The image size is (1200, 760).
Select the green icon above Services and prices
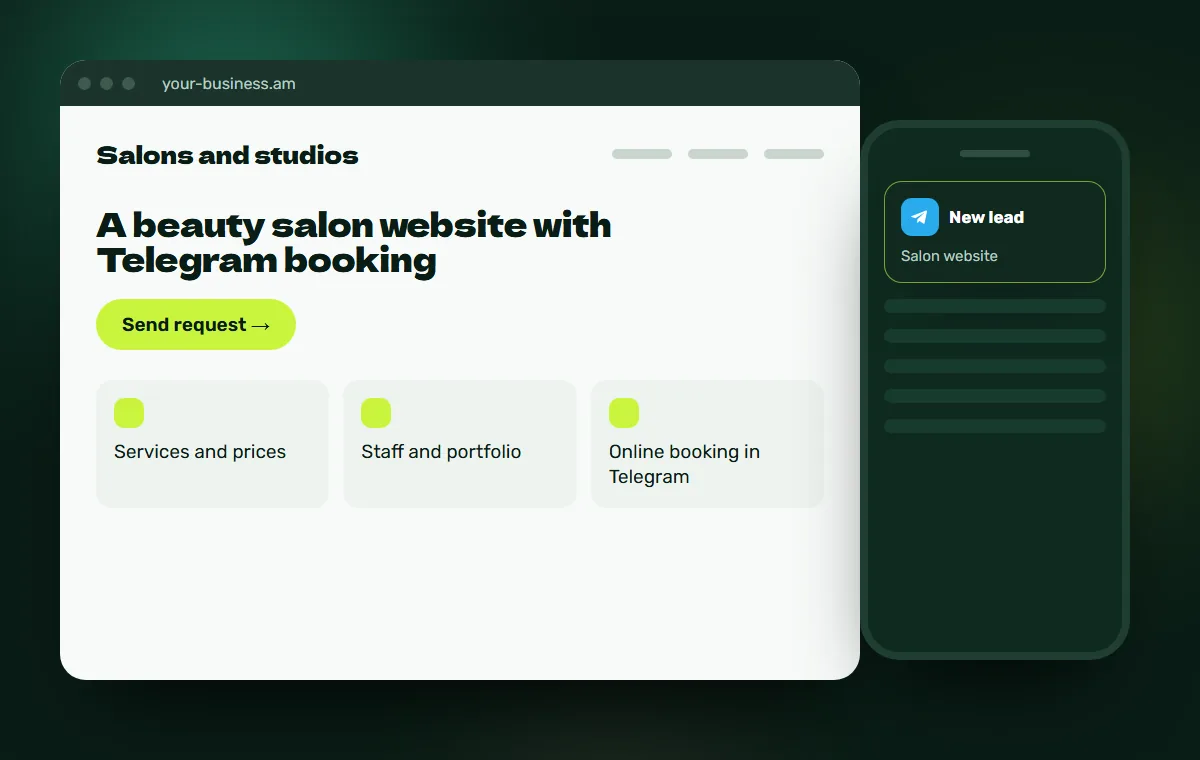click(129, 413)
